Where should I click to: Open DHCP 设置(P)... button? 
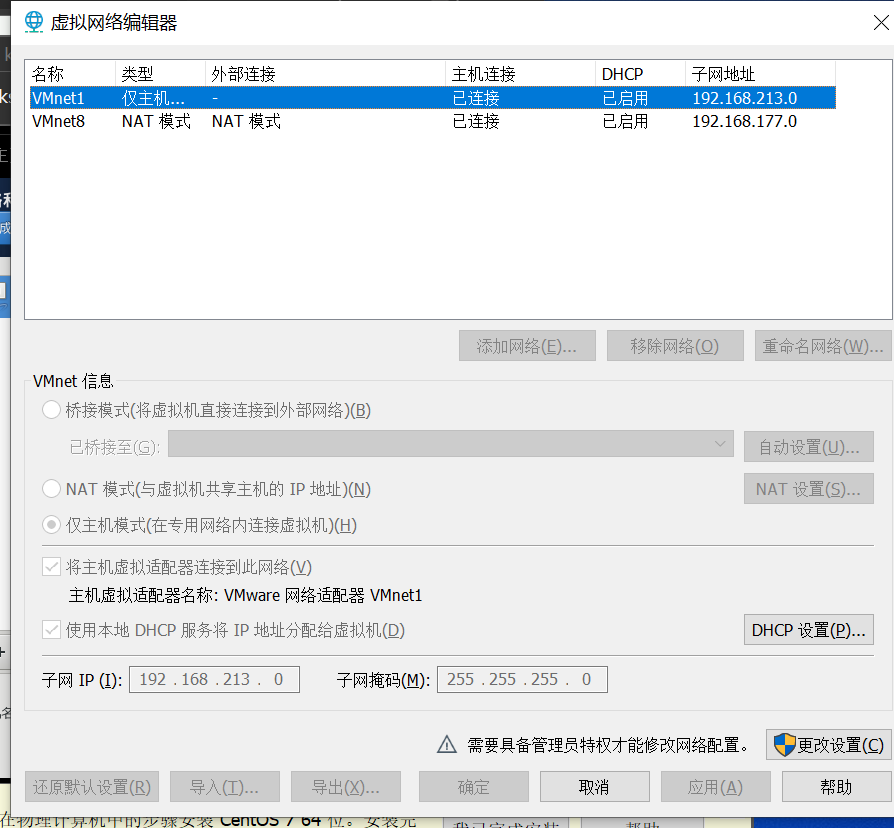pyautogui.click(x=808, y=630)
